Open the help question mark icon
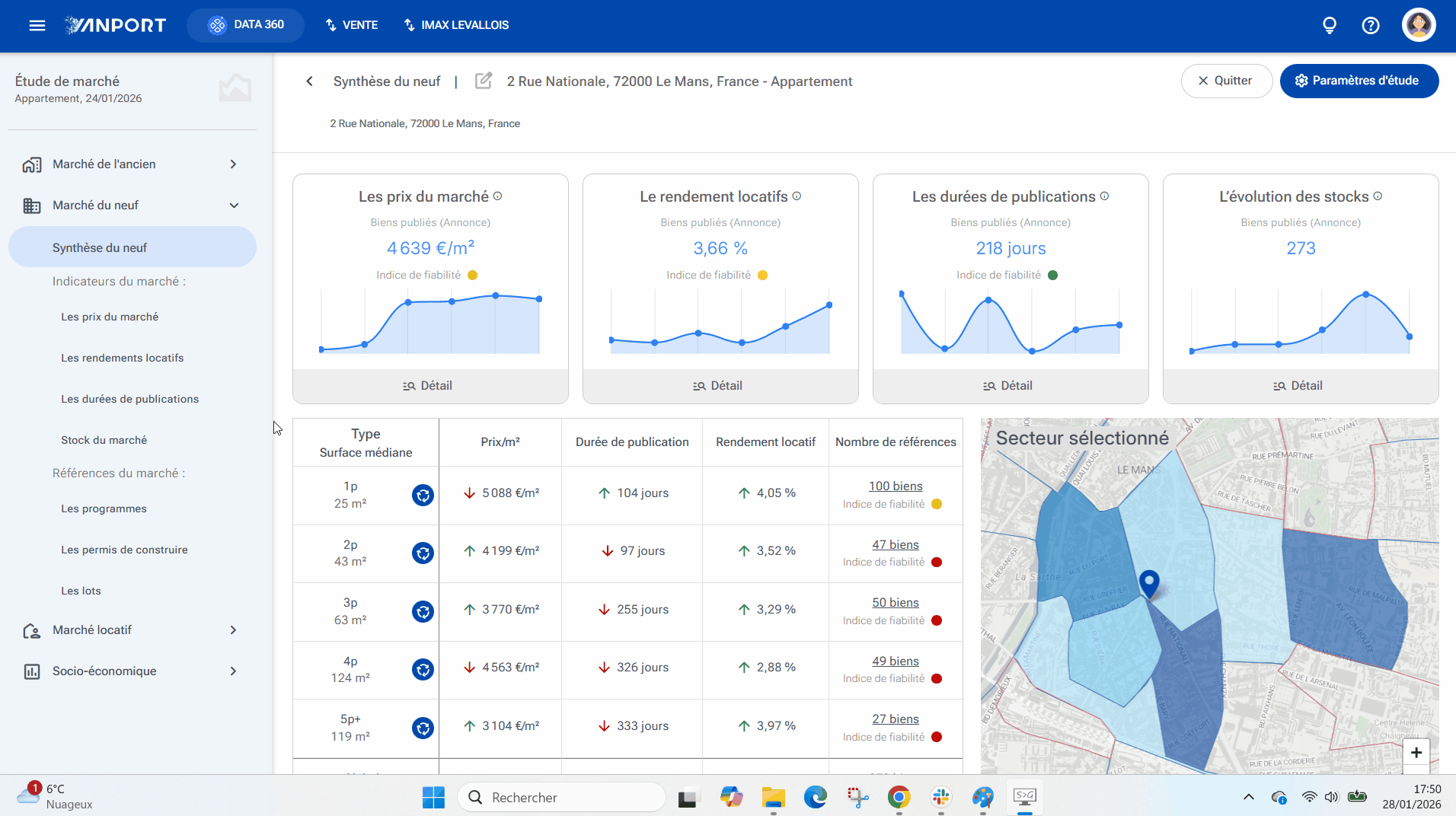 1371,25
